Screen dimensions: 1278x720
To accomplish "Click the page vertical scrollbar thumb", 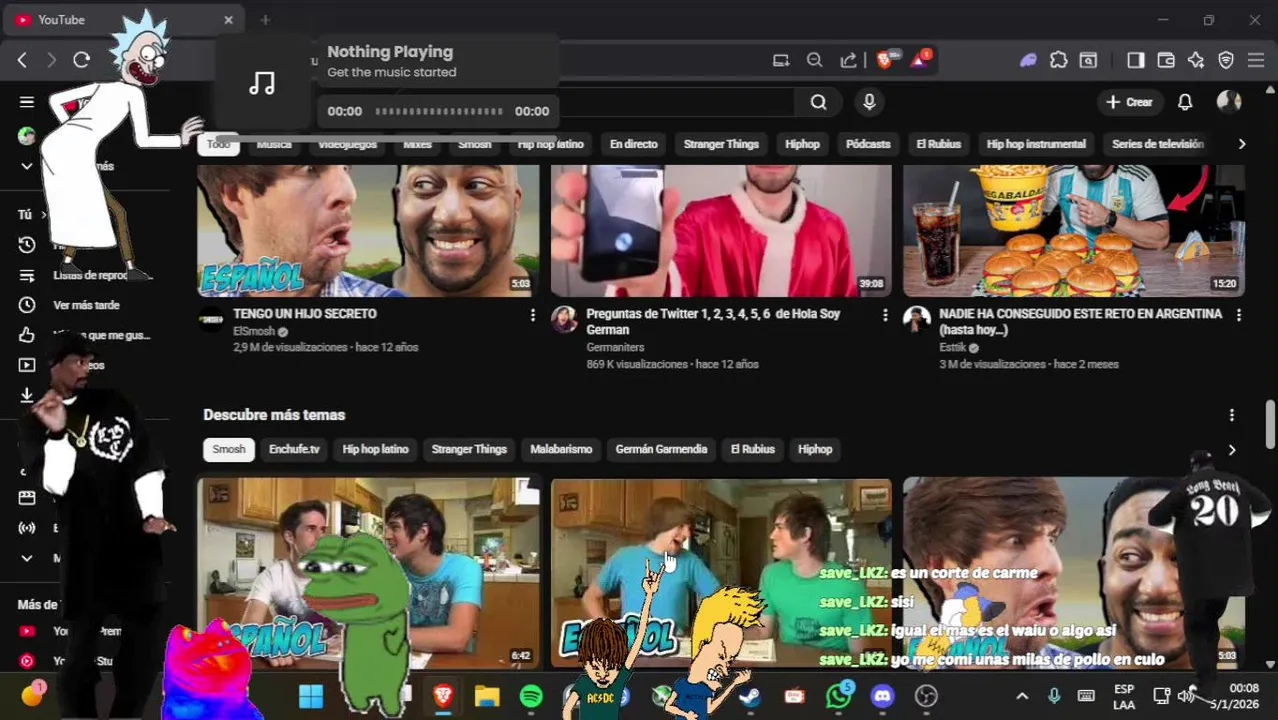I will coord(1271,424).
